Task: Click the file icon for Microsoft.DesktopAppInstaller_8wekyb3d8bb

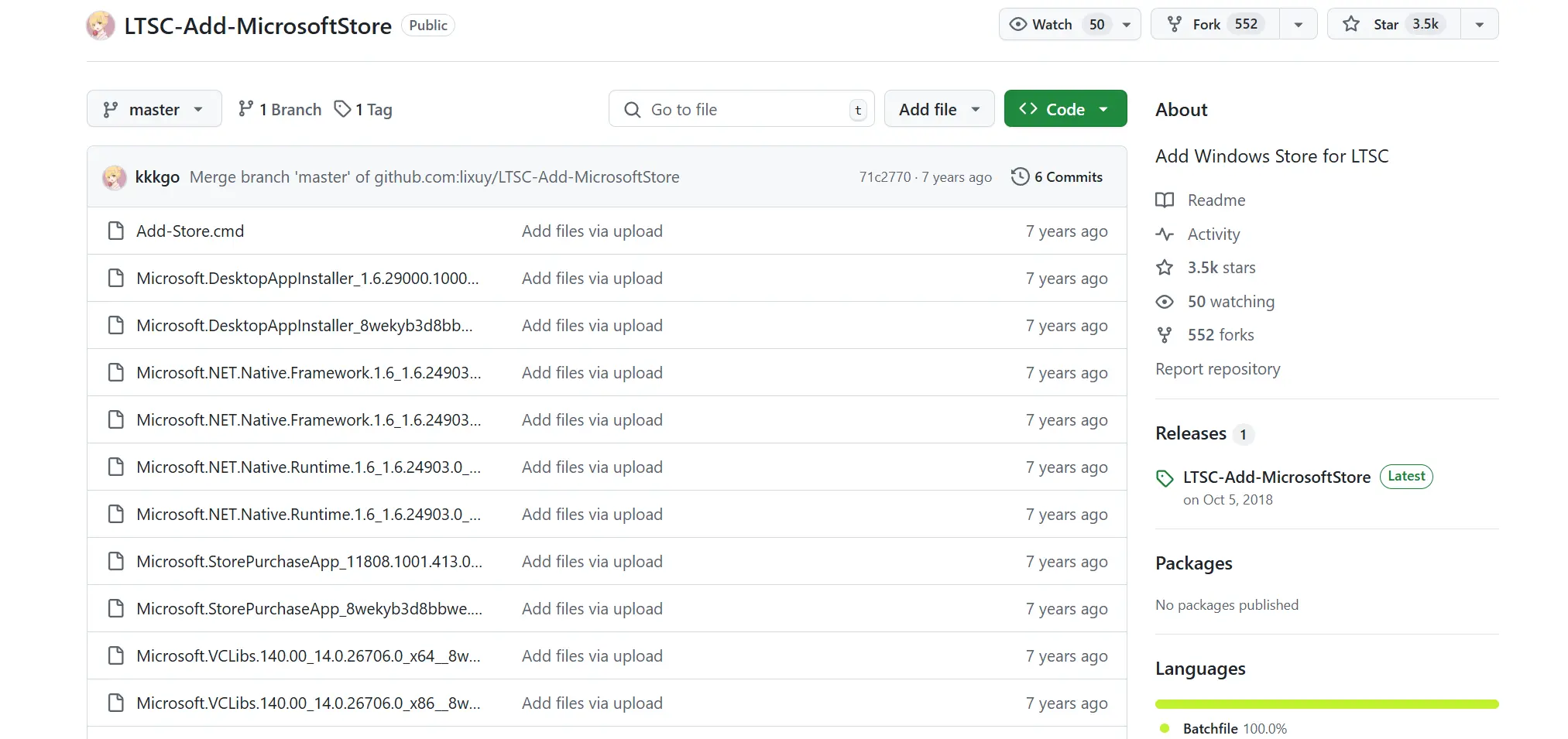Action: point(116,325)
